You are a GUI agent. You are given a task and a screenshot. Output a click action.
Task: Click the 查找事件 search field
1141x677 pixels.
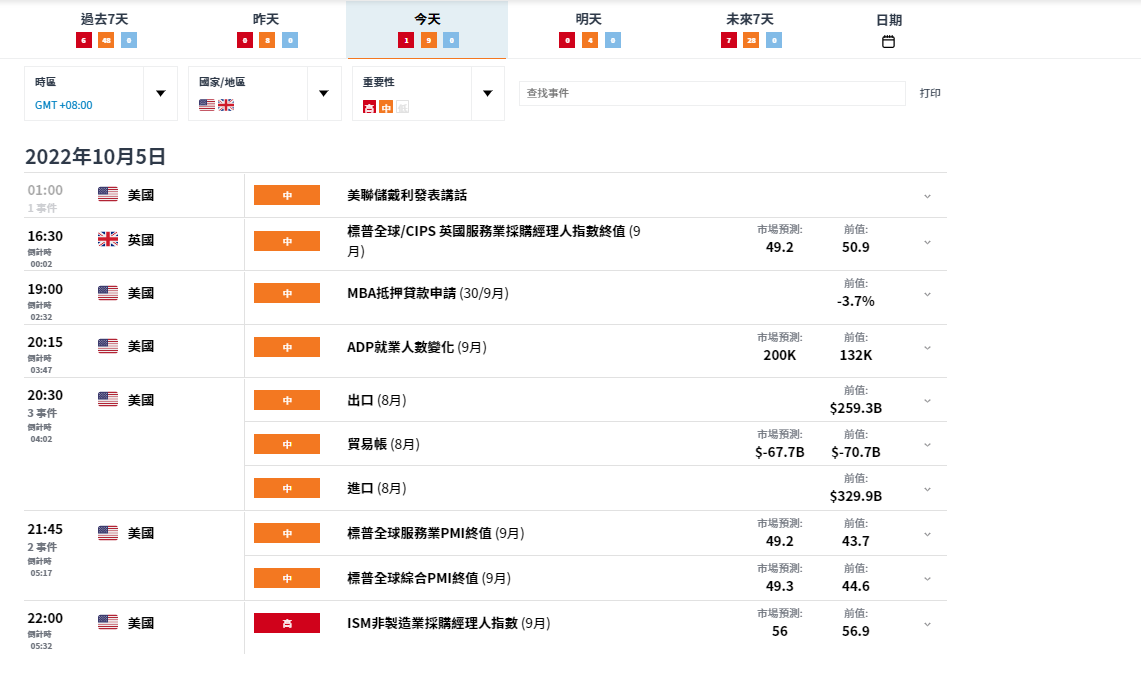click(x=711, y=93)
